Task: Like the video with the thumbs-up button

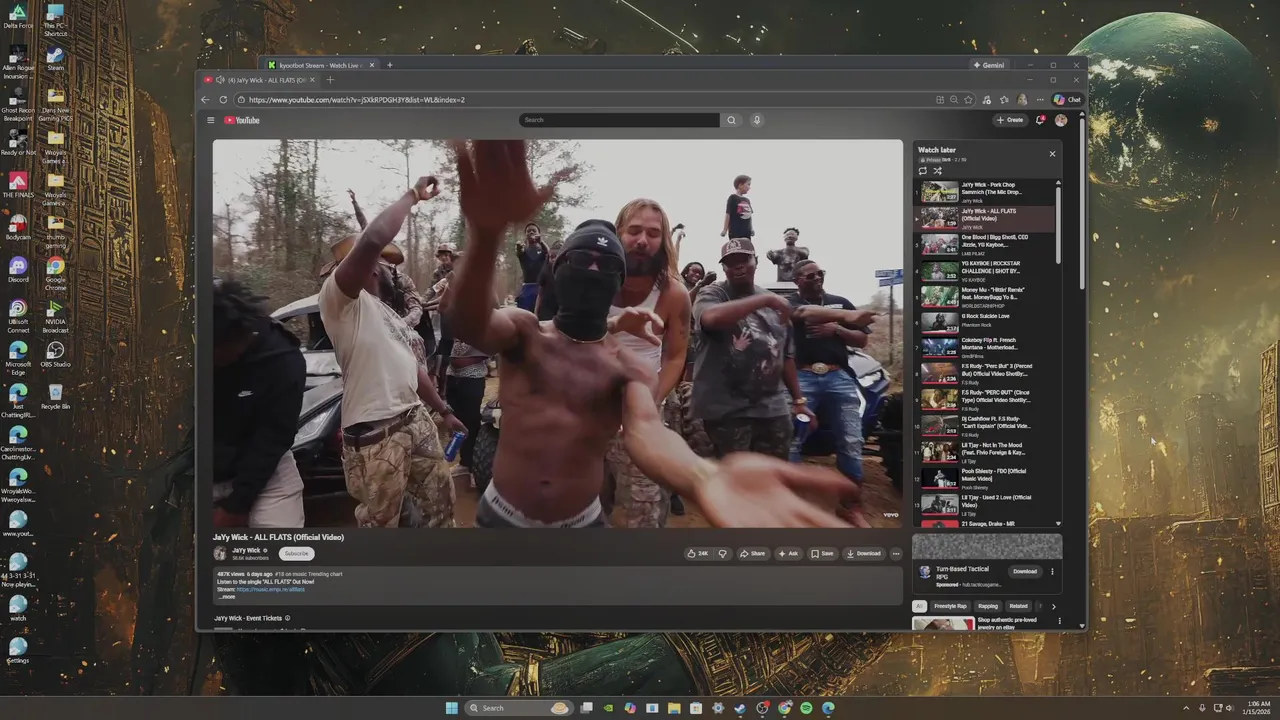Action: [698, 553]
